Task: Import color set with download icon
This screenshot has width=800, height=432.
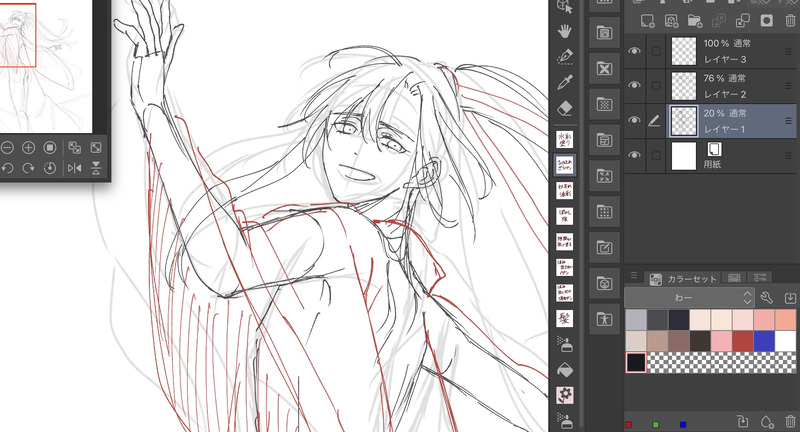Action: click(x=790, y=297)
